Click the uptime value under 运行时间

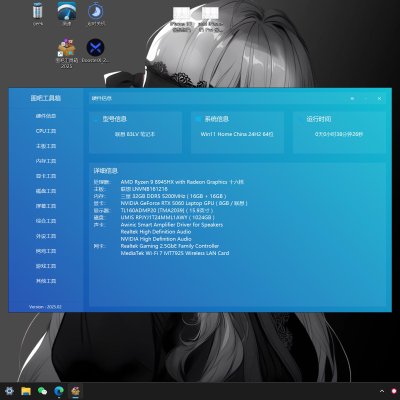pyautogui.click(x=339, y=134)
